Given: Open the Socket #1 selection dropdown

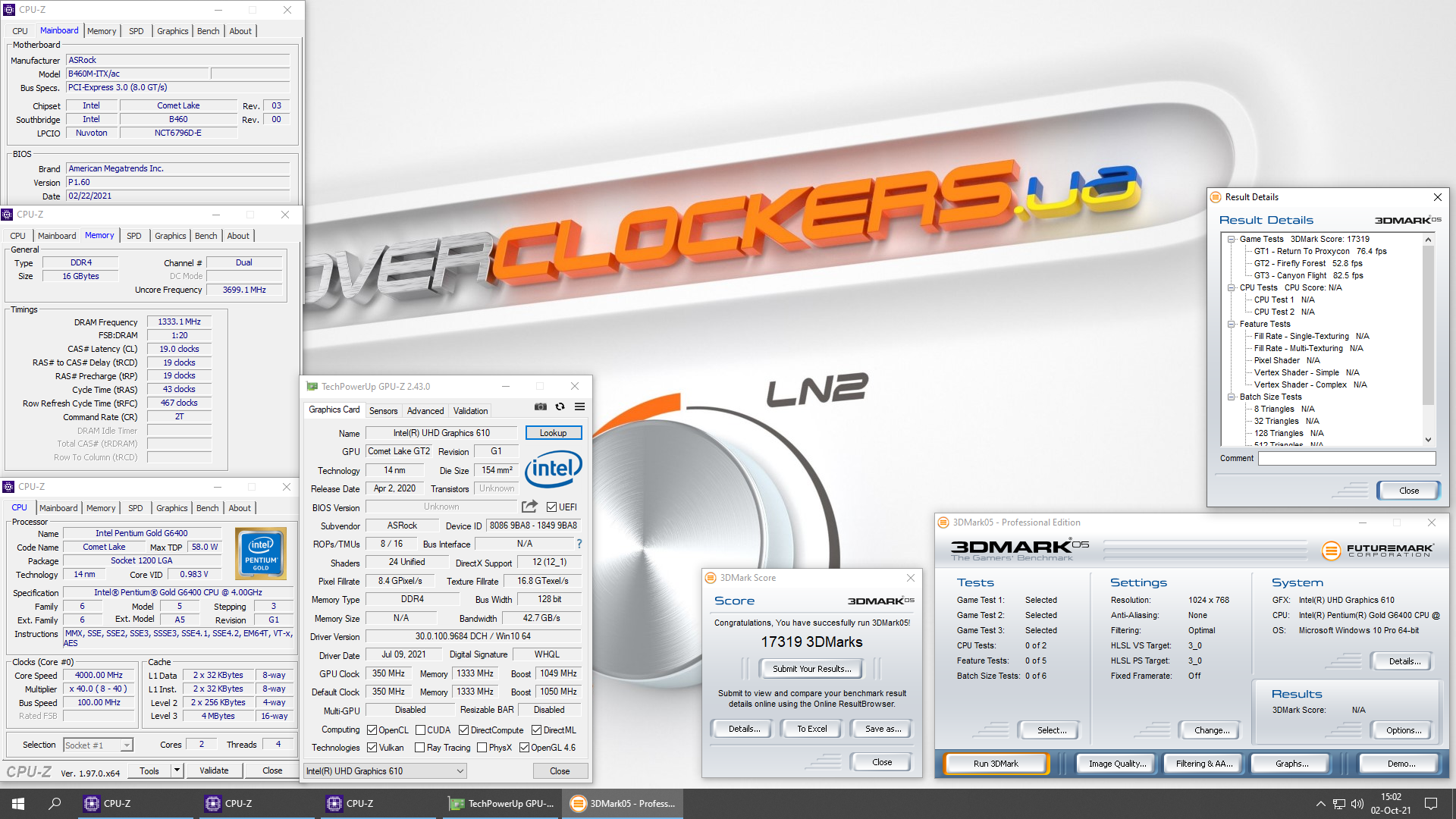Looking at the screenshot, I should pyautogui.click(x=127, y=745).
